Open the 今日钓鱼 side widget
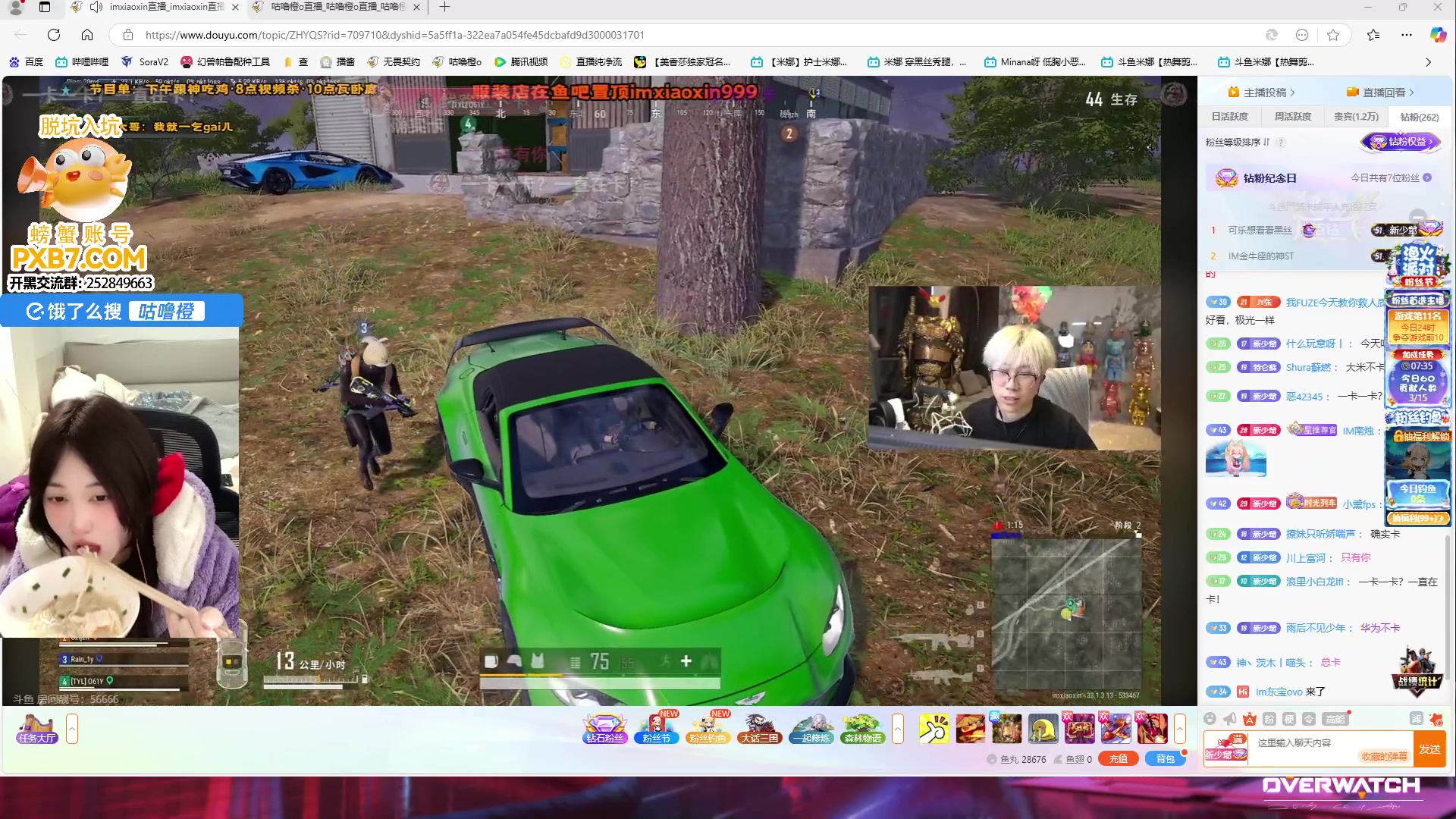 click(x=1418, y=493)
